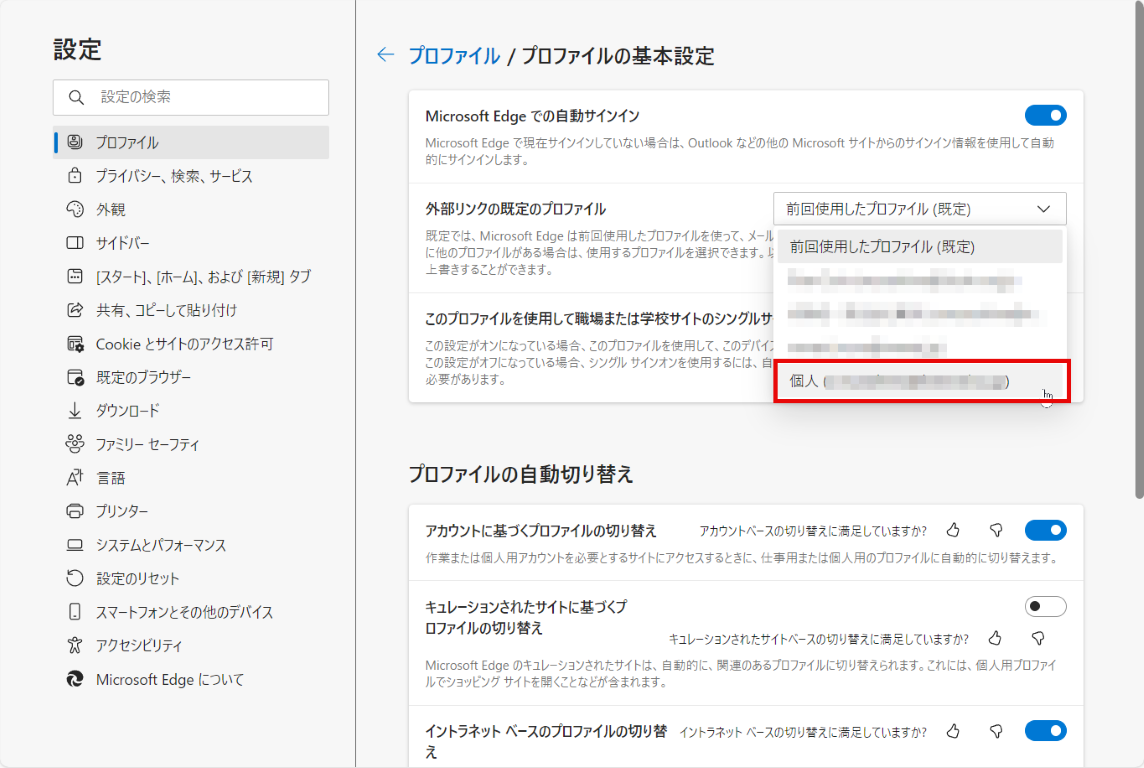This screenshot has width=1144, height=768.
Task: Click the サイドバー panel icon
Action: pyautogui.click(x=75, y=243)
